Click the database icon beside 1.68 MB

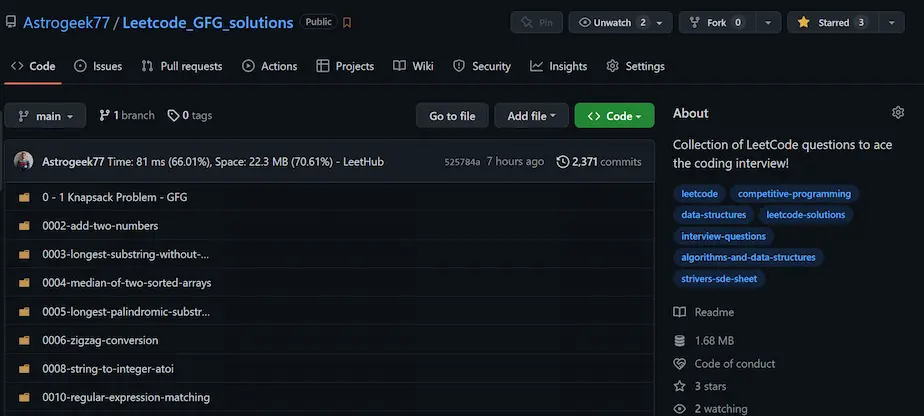click(679, 341)
